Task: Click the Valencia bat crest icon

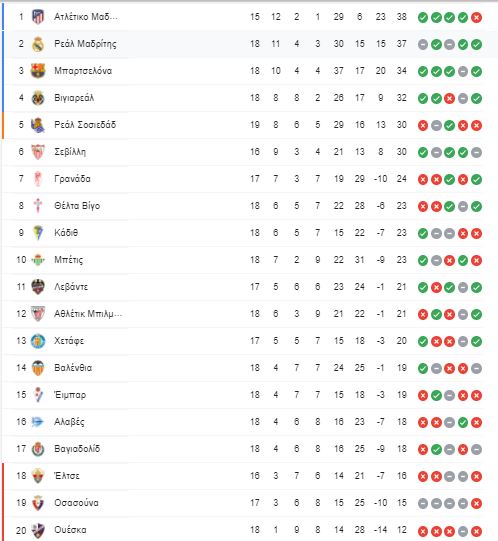Action: pos(38,368)
